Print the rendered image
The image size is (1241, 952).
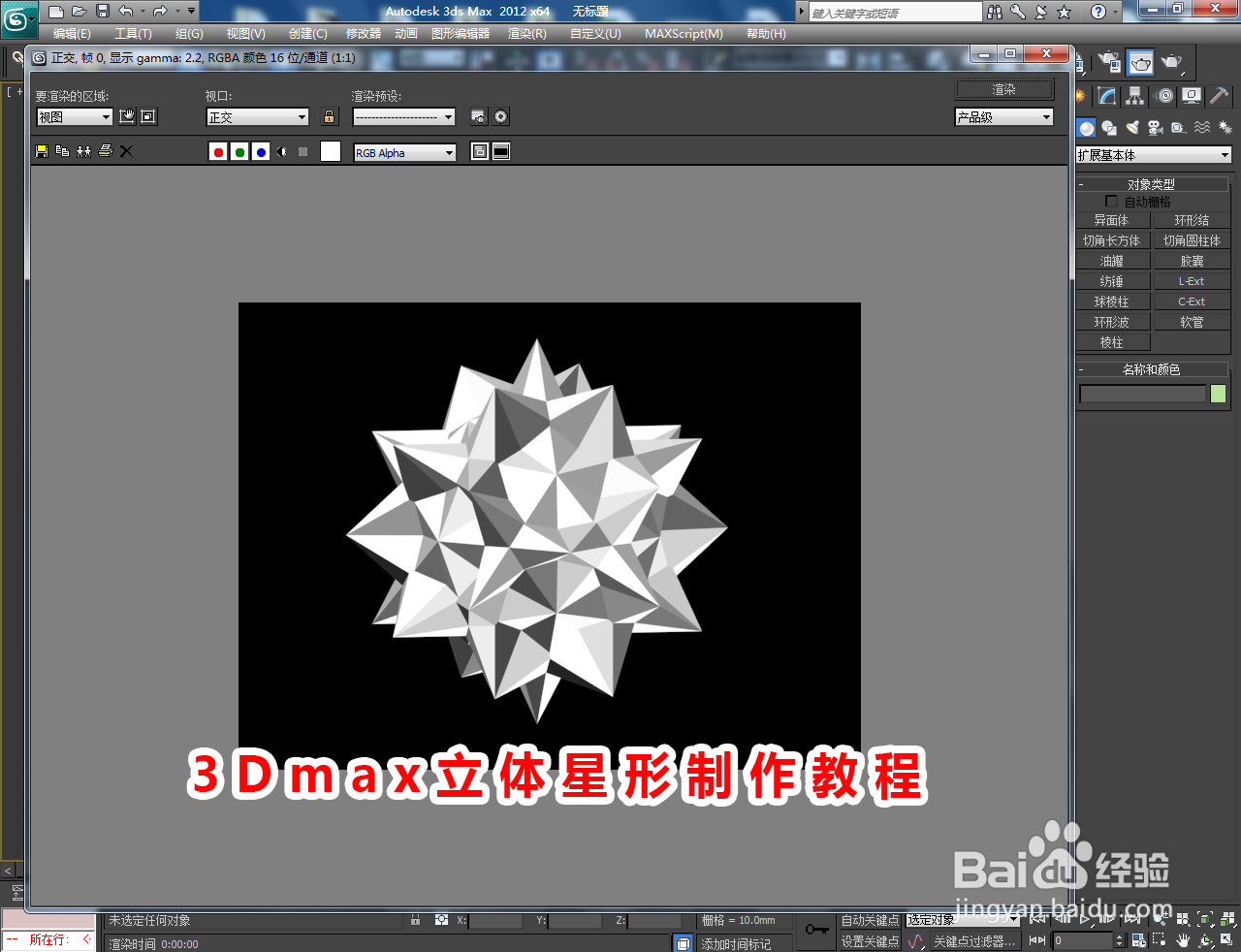(x=105, y=151)
